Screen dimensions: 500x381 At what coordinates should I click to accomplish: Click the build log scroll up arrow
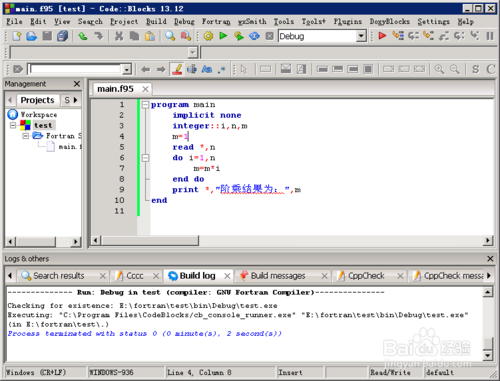pyautogui.click(x=488, y=292)
